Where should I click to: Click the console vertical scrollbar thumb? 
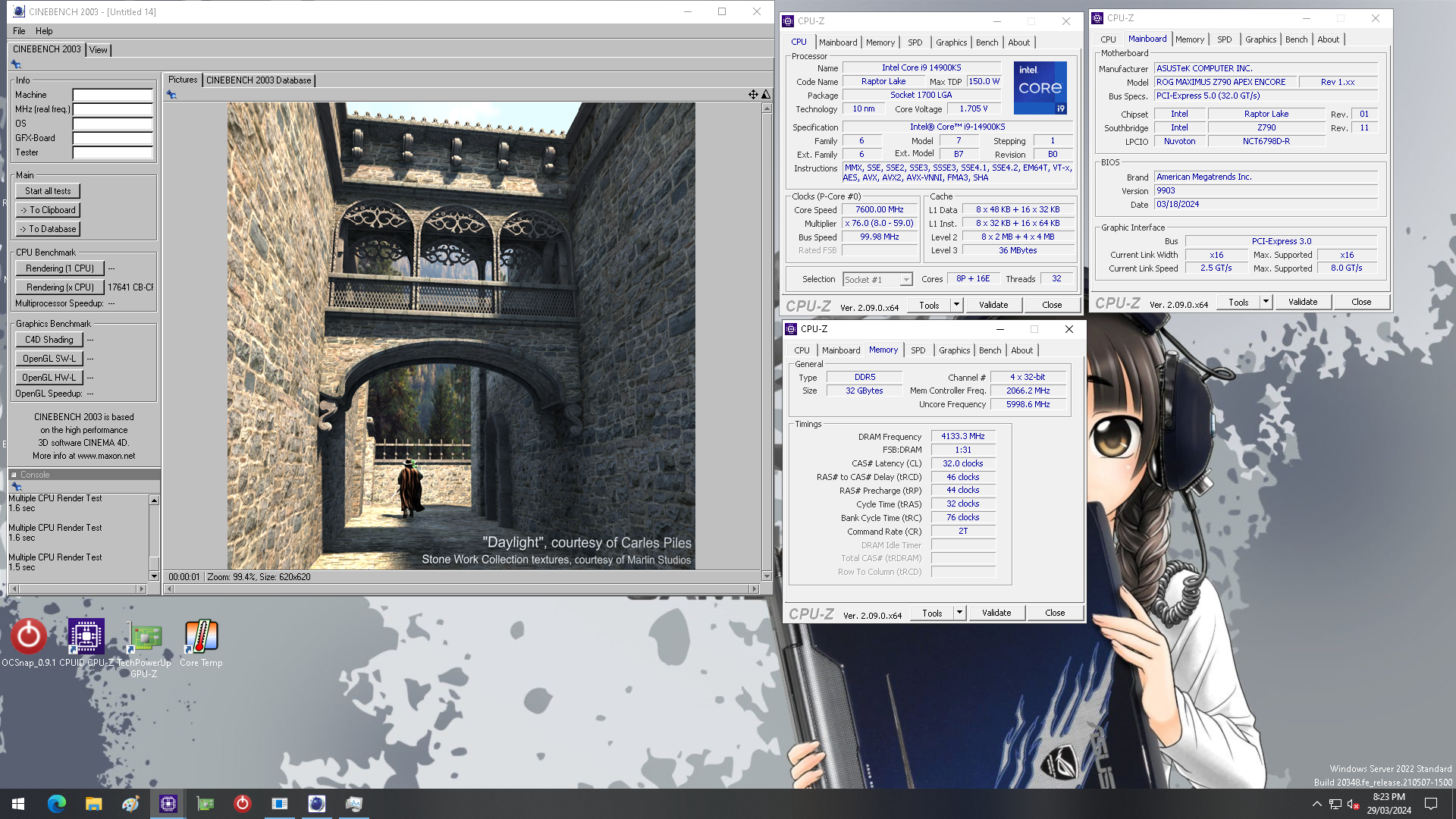click(154, 563)
